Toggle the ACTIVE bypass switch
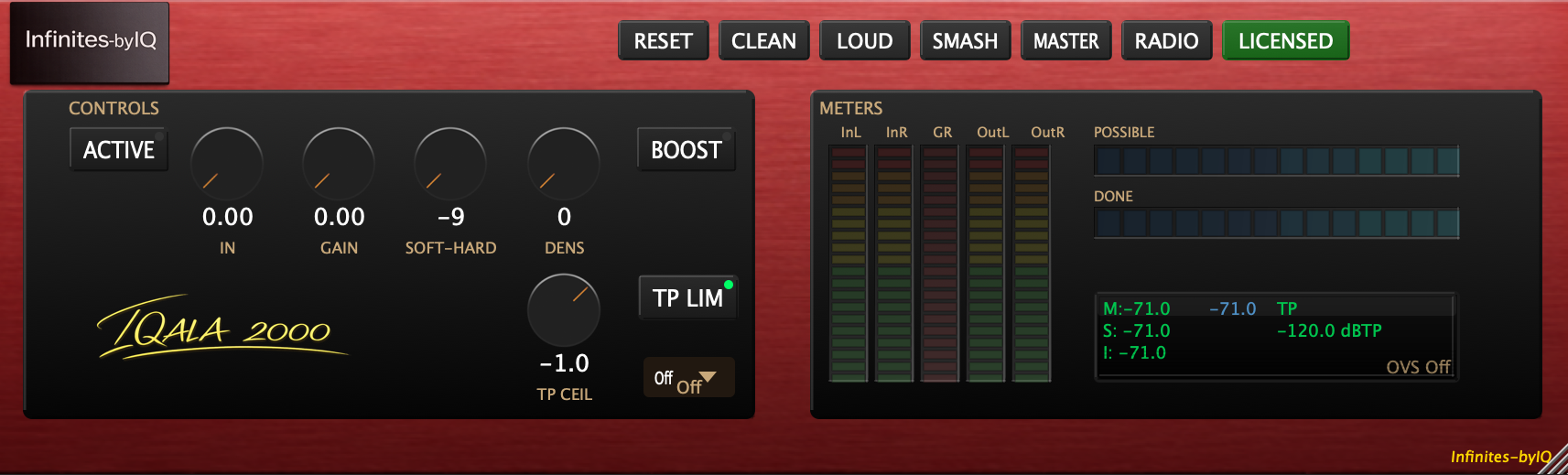The image size is (1568, 475). point(119,150)
